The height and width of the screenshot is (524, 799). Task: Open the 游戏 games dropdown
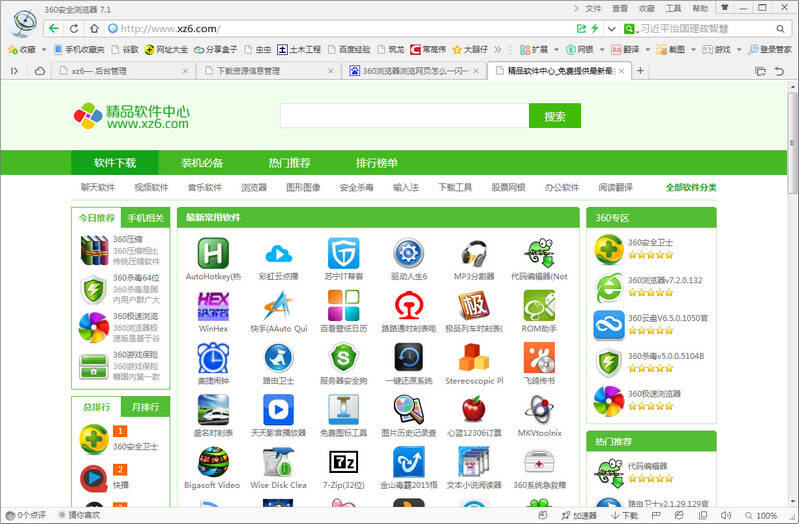pos(739,49)
